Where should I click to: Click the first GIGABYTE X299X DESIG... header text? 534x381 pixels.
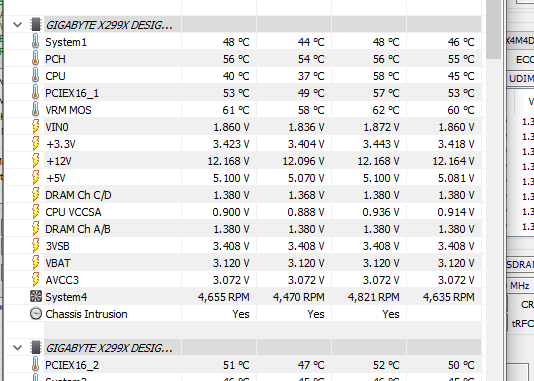109,25
